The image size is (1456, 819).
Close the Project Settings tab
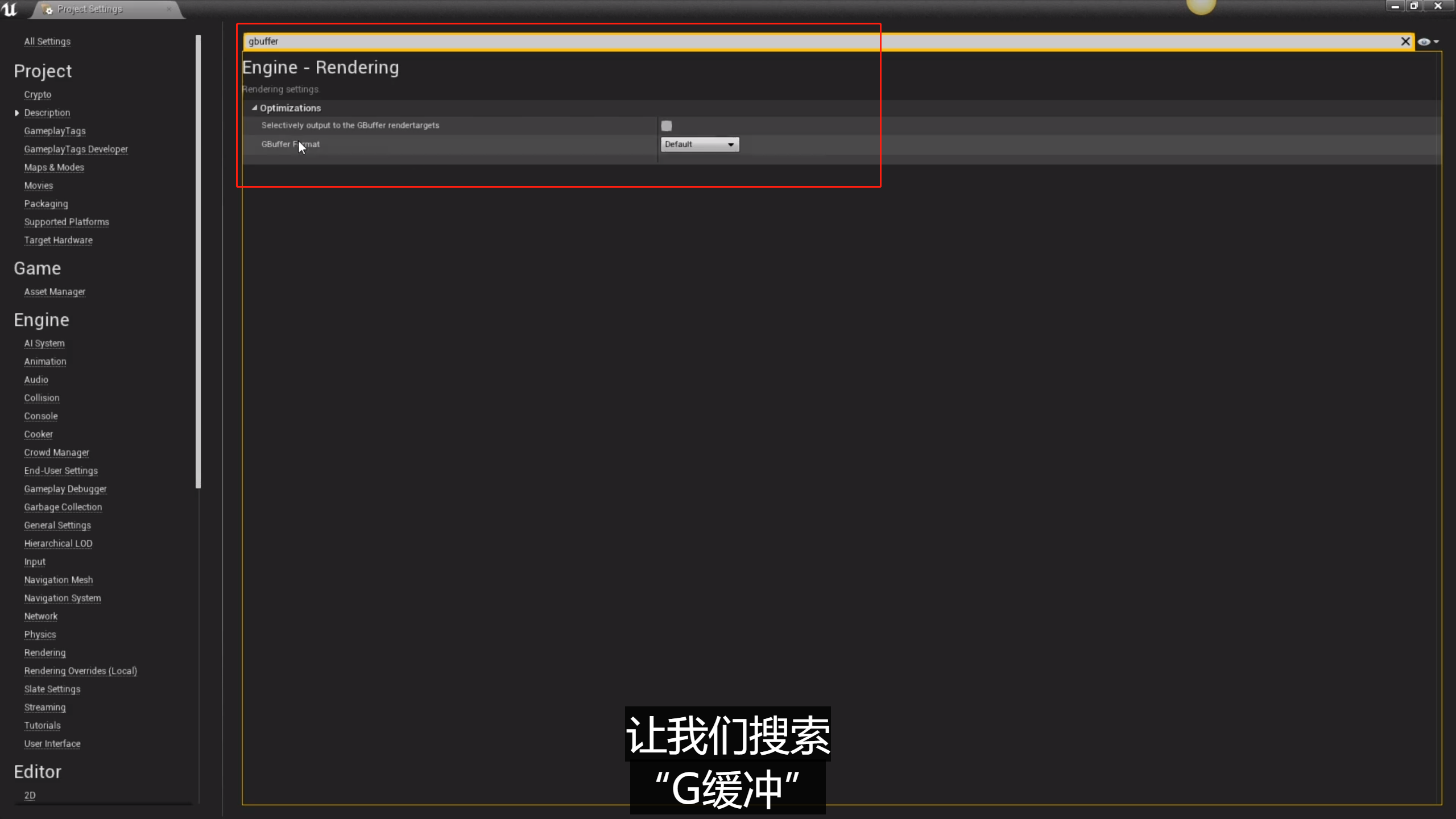click(169, 9)
